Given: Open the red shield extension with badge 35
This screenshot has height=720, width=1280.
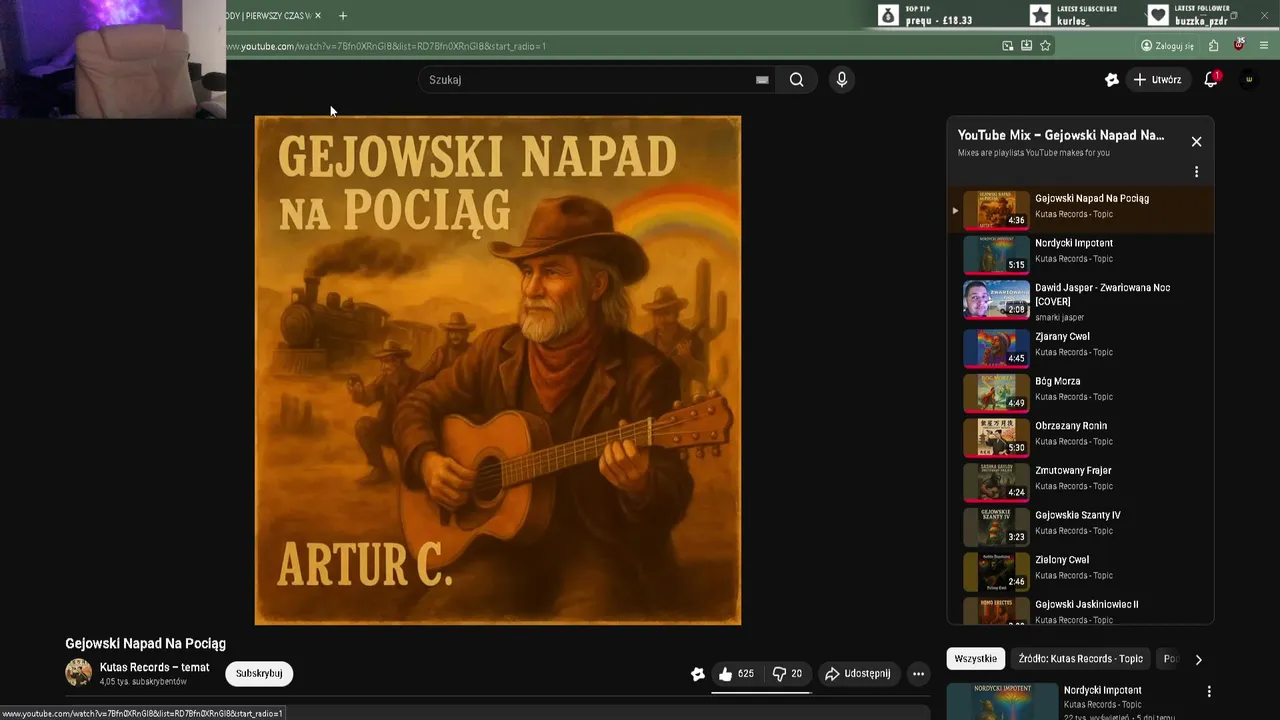Looking at the screenshot, I should [x=1239, y=45].
